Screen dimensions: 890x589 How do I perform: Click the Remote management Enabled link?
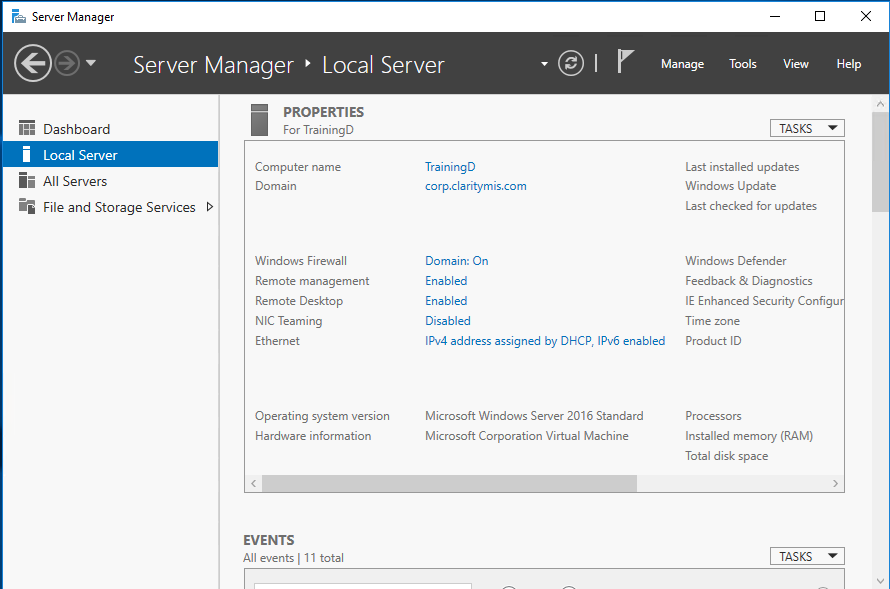coord(446,281)
